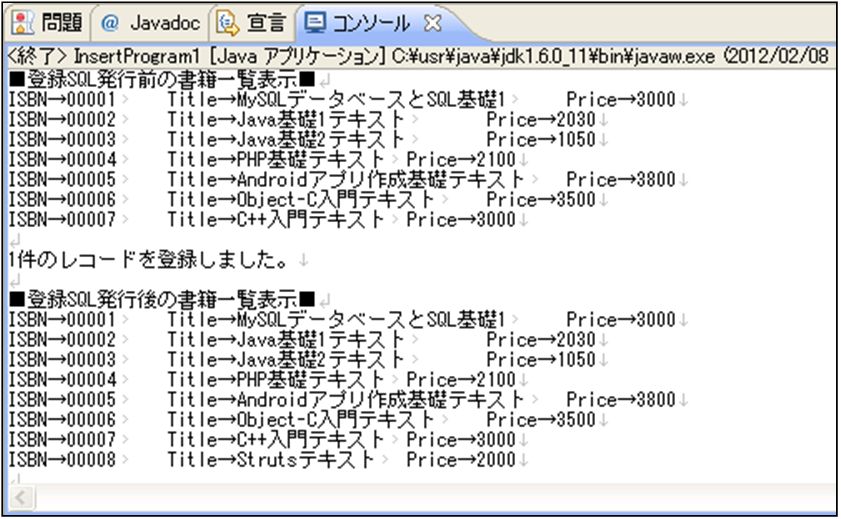The width and height of the screenshot is (841, 519).
Task: Switch to the 問題 tab
Action: click(x=62, y=21)
